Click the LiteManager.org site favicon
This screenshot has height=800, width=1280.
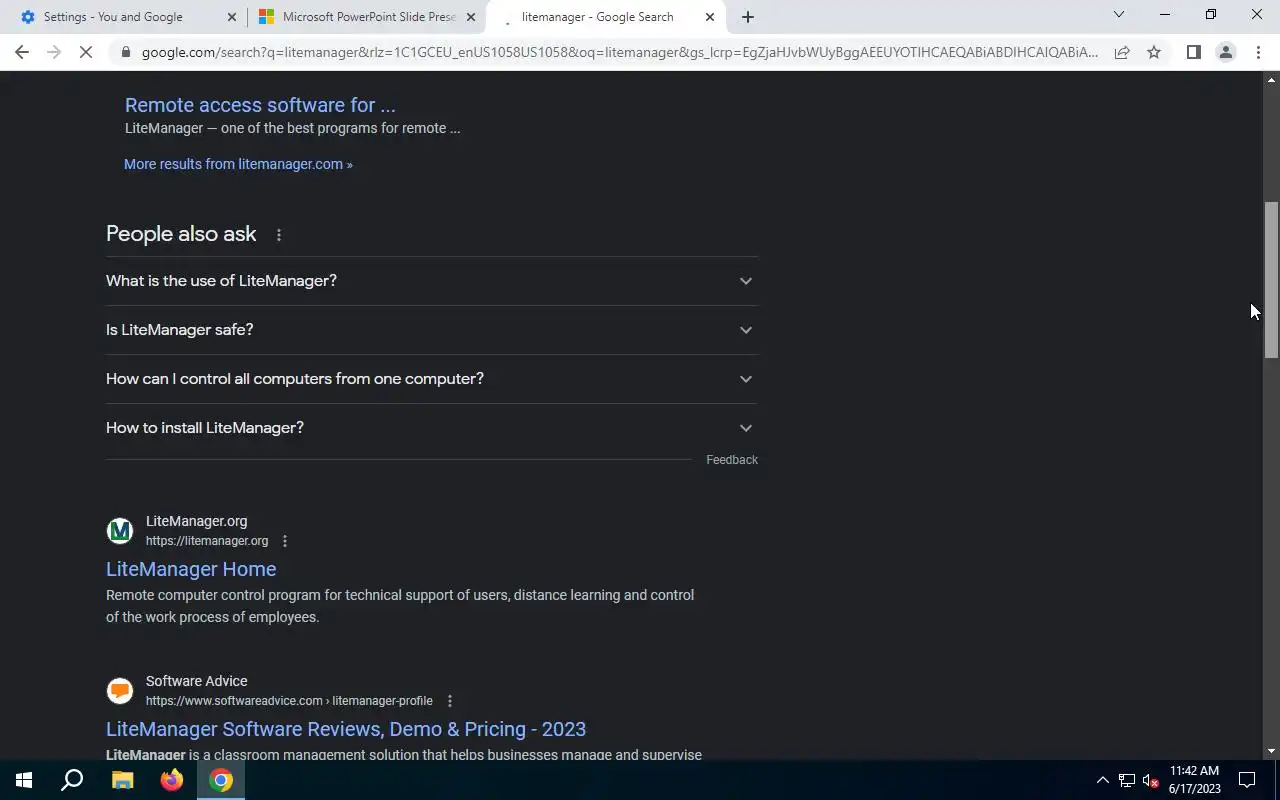(x=120, y=531)
